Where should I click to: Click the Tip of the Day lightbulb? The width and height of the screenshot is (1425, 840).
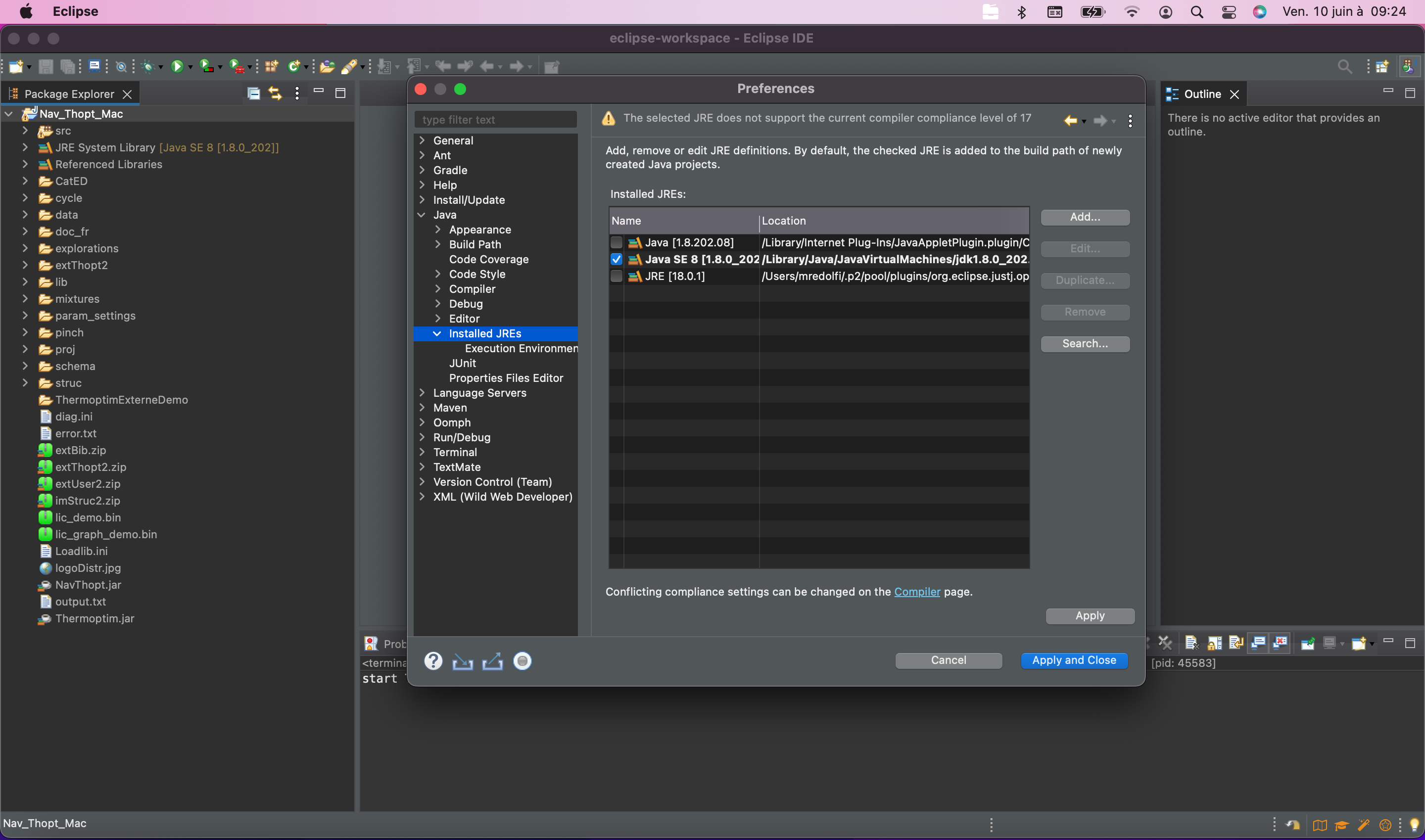(x=1414, y=825)
